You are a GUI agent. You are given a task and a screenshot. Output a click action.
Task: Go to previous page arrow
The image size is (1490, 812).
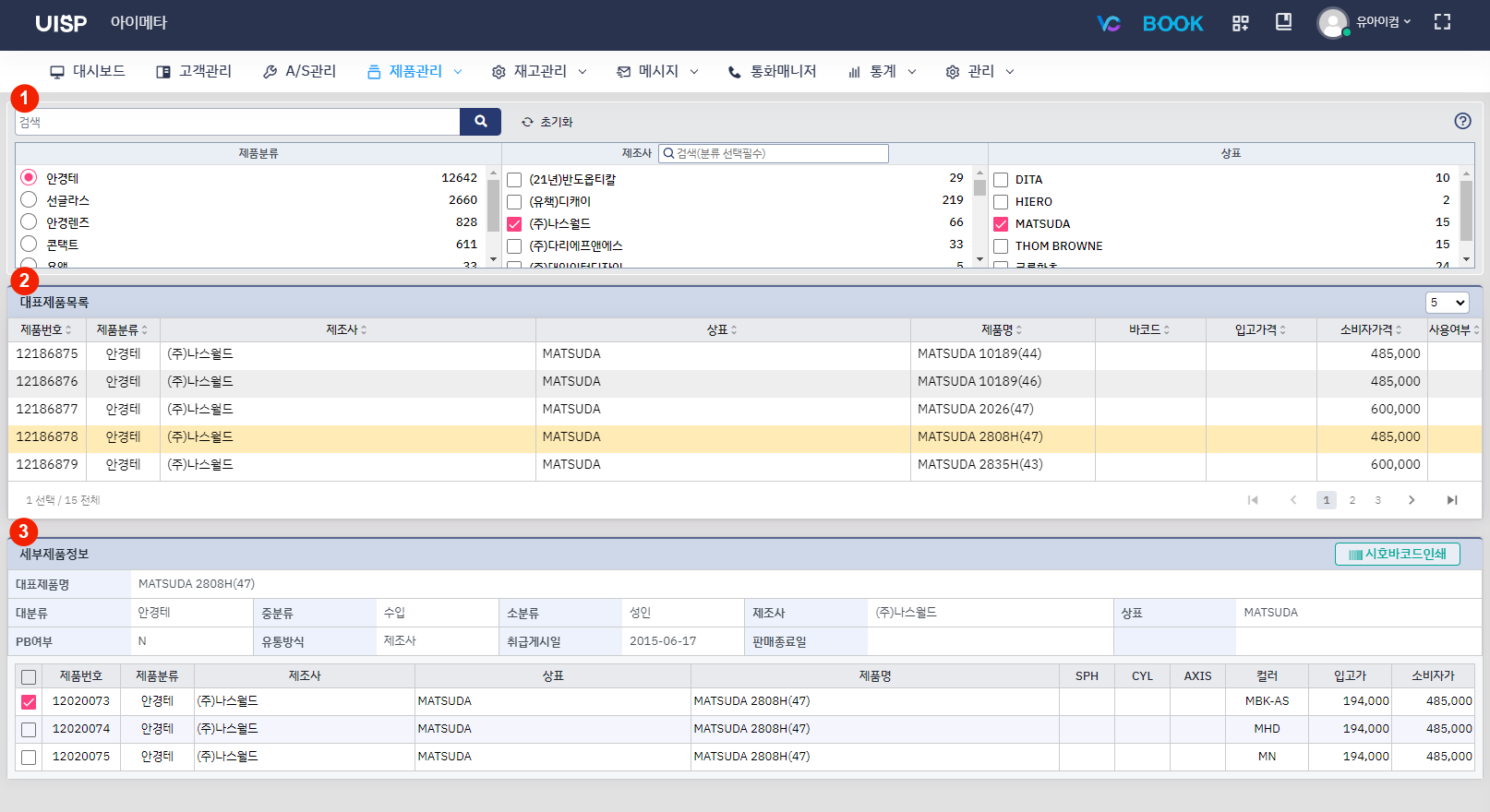(x=1293, y=500)
